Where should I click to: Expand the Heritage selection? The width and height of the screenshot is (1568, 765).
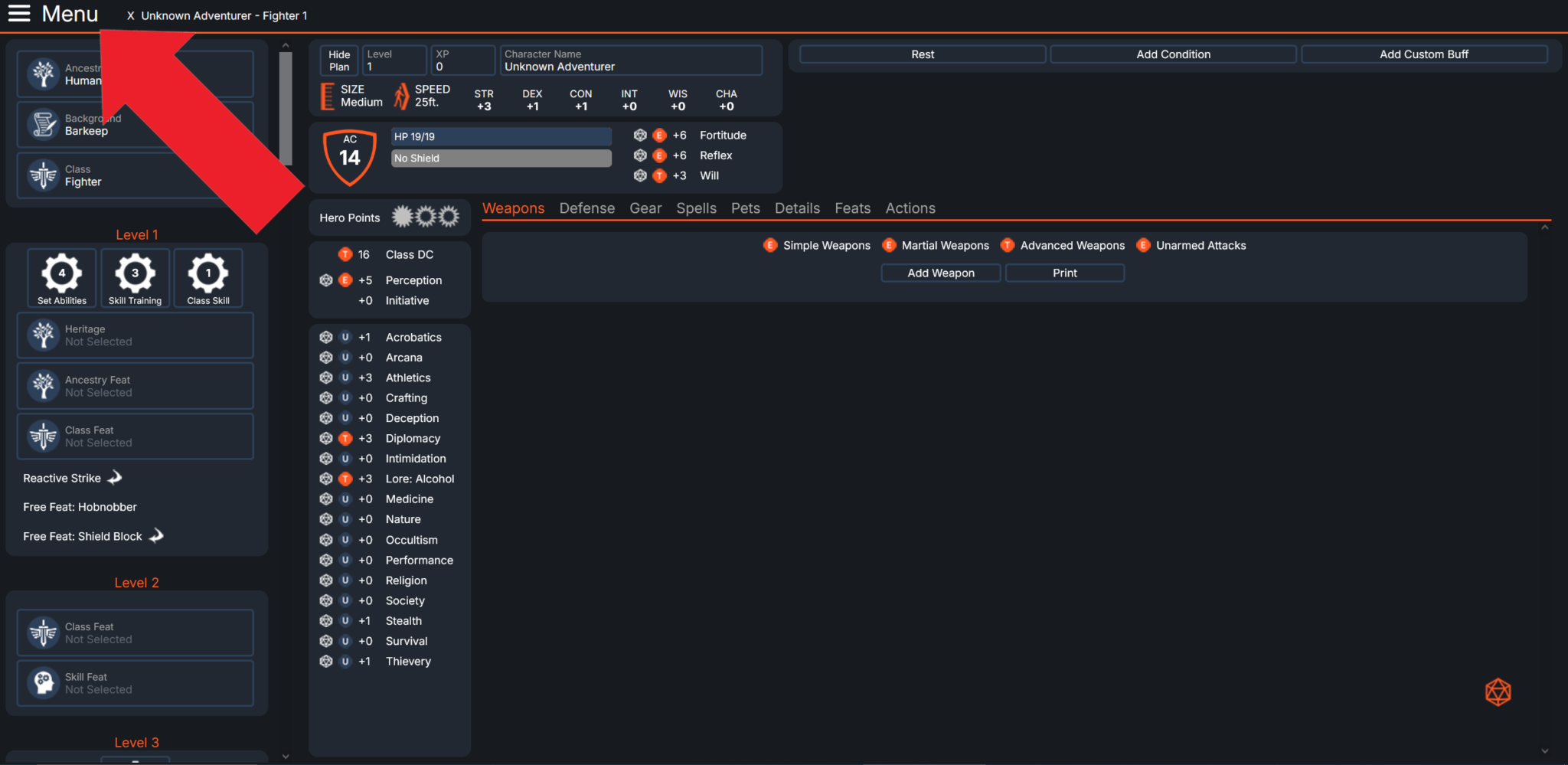coord(135,335)
